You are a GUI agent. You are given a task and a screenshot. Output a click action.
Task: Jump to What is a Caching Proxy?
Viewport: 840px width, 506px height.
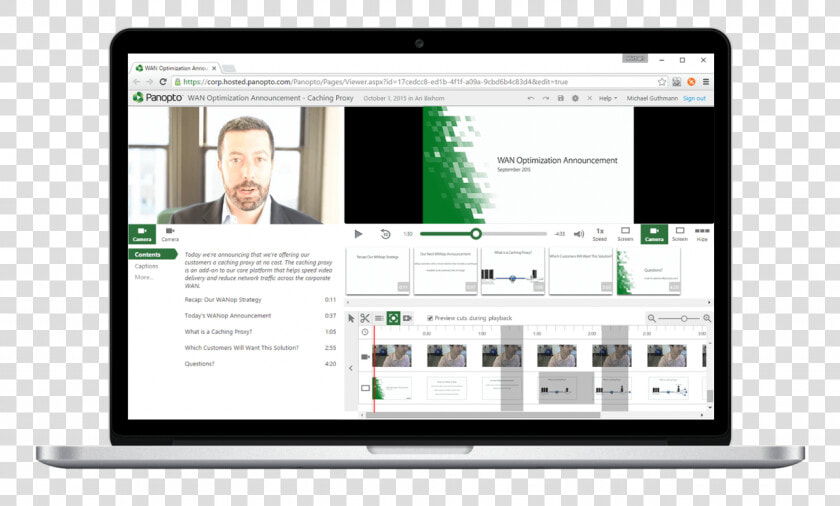260,332
